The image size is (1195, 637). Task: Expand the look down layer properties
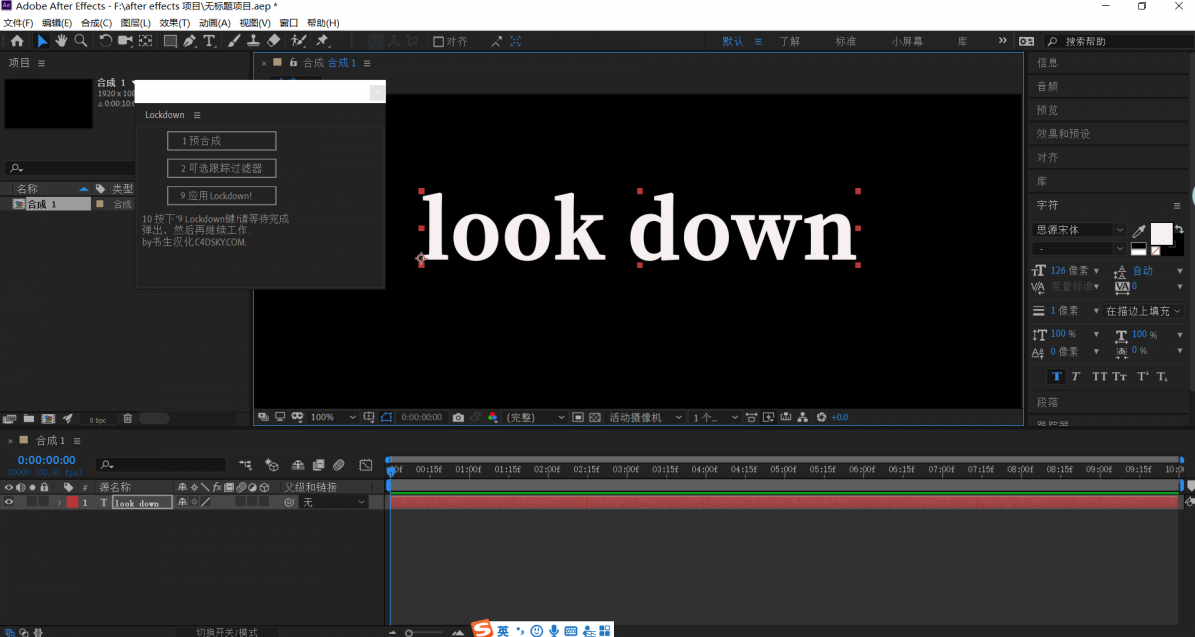pos(59,502)
